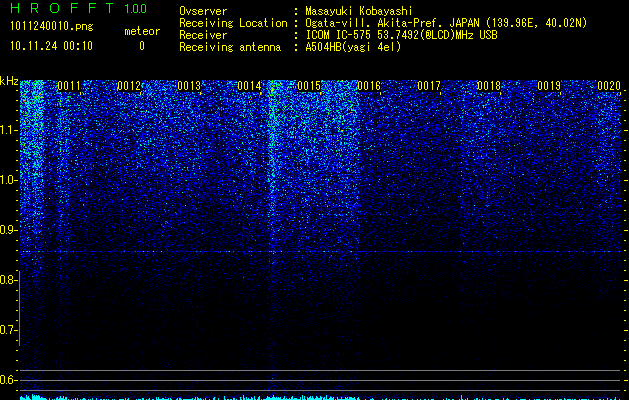Click the meteor count label
This screenshot has width=629, height=400.
pos(142,31)
